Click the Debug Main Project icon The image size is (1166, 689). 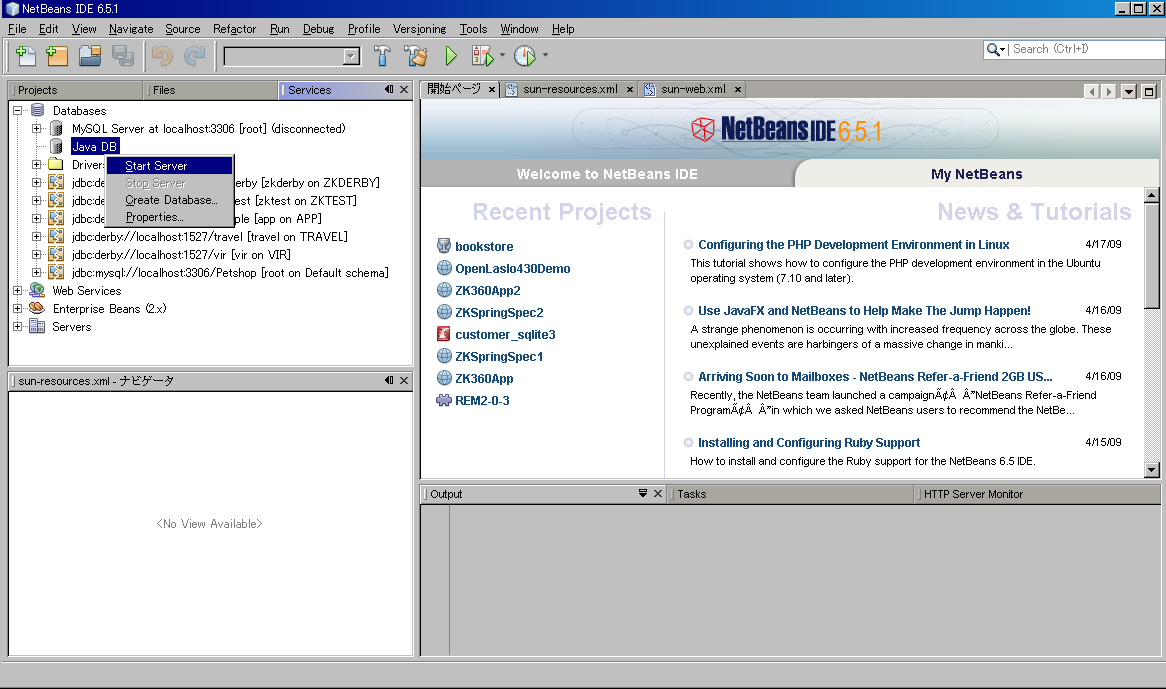pos(482,56)
